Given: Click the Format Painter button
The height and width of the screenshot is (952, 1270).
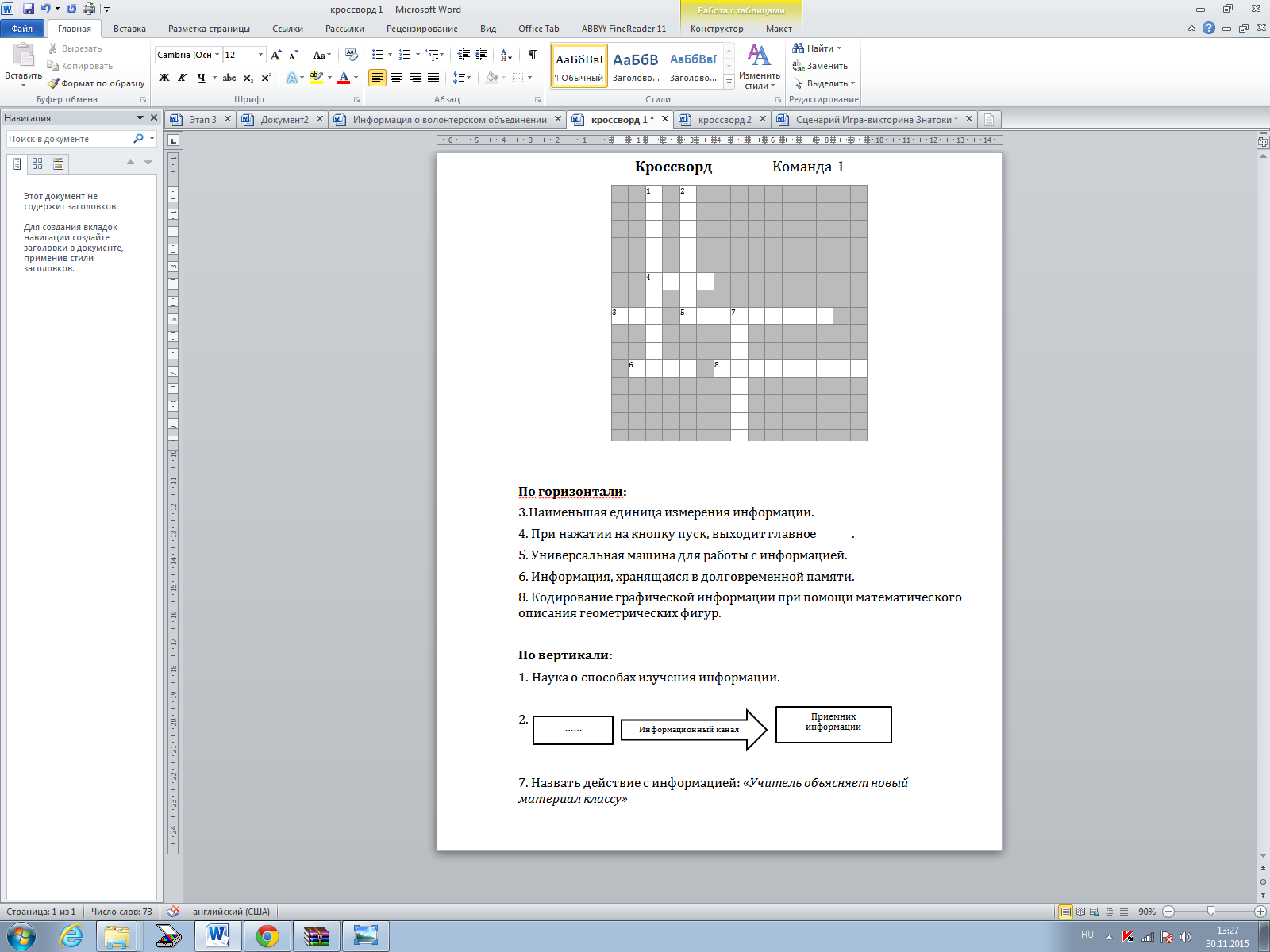Looking at the screenshot, I should (x=96, y=83).
